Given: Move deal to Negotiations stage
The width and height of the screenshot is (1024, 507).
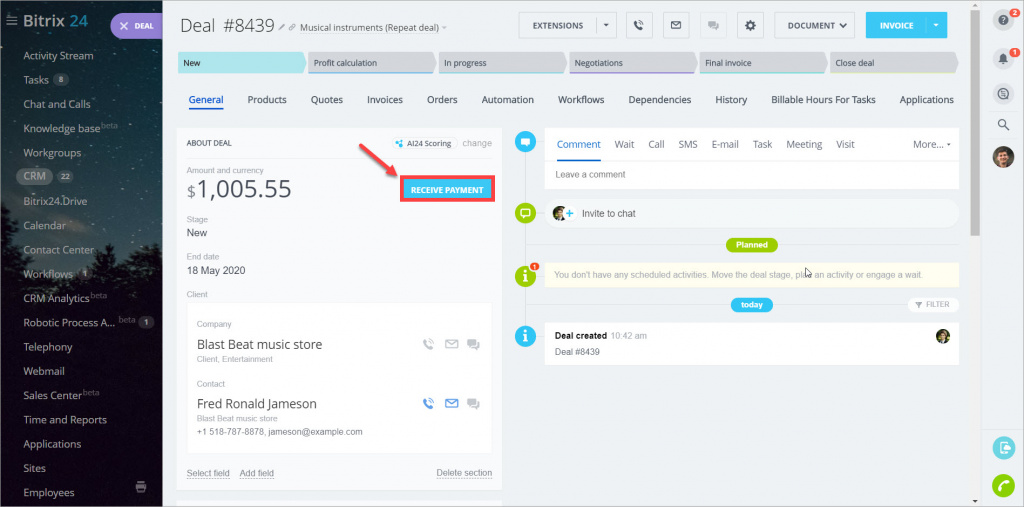Looking at the screenshot, I should 633,63.
